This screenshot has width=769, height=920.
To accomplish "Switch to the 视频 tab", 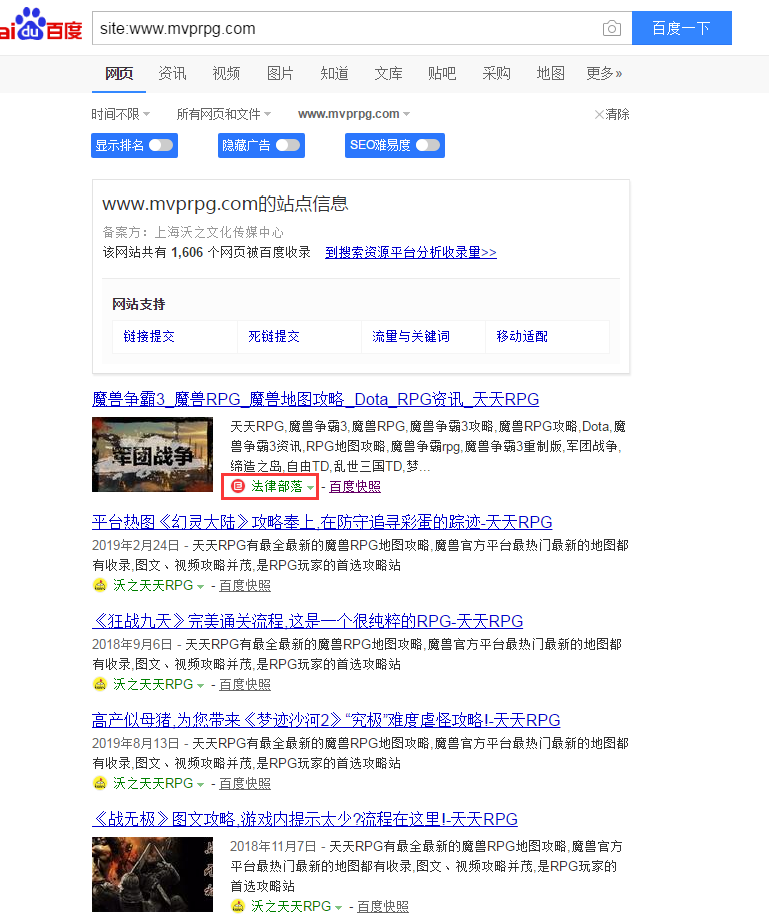I will 226,73.
